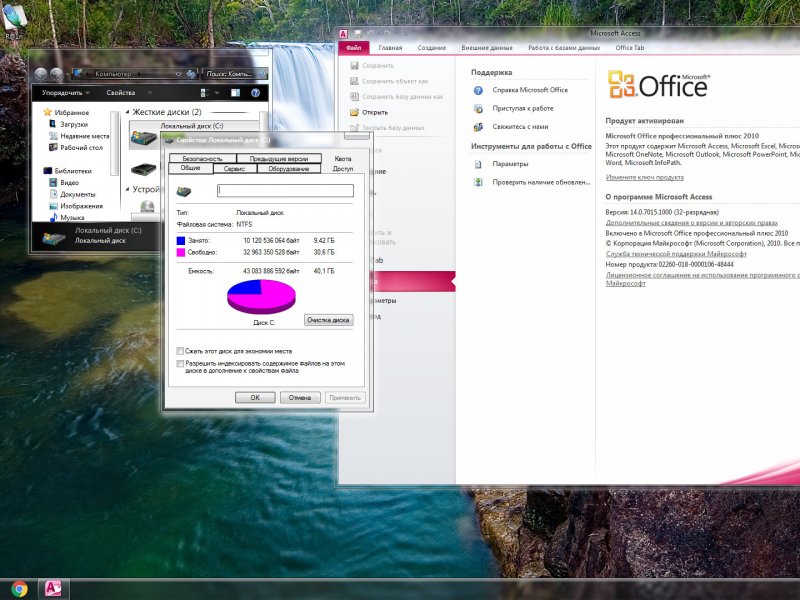The height and width of the screenshot is (600, 800).
Task: Click Свойства in the Explorer toolbar
Action: click(x=121, y=93)
